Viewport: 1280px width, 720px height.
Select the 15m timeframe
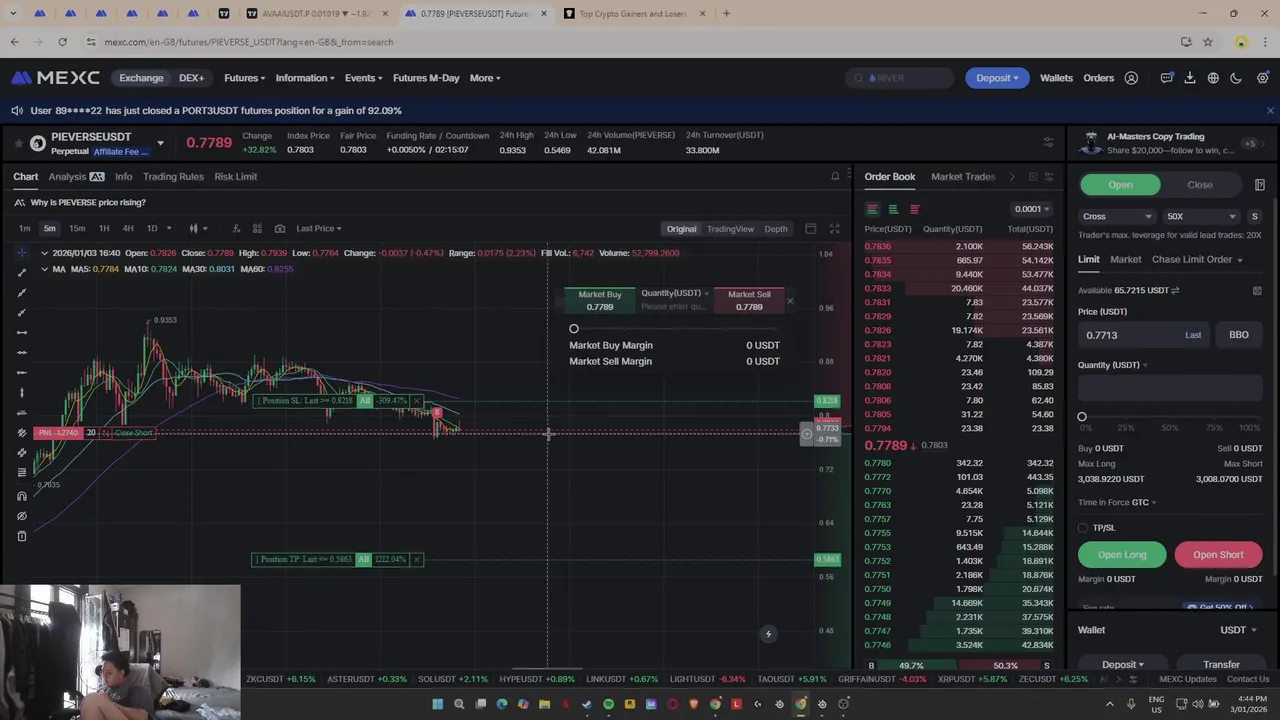click(x=77, y=229)
